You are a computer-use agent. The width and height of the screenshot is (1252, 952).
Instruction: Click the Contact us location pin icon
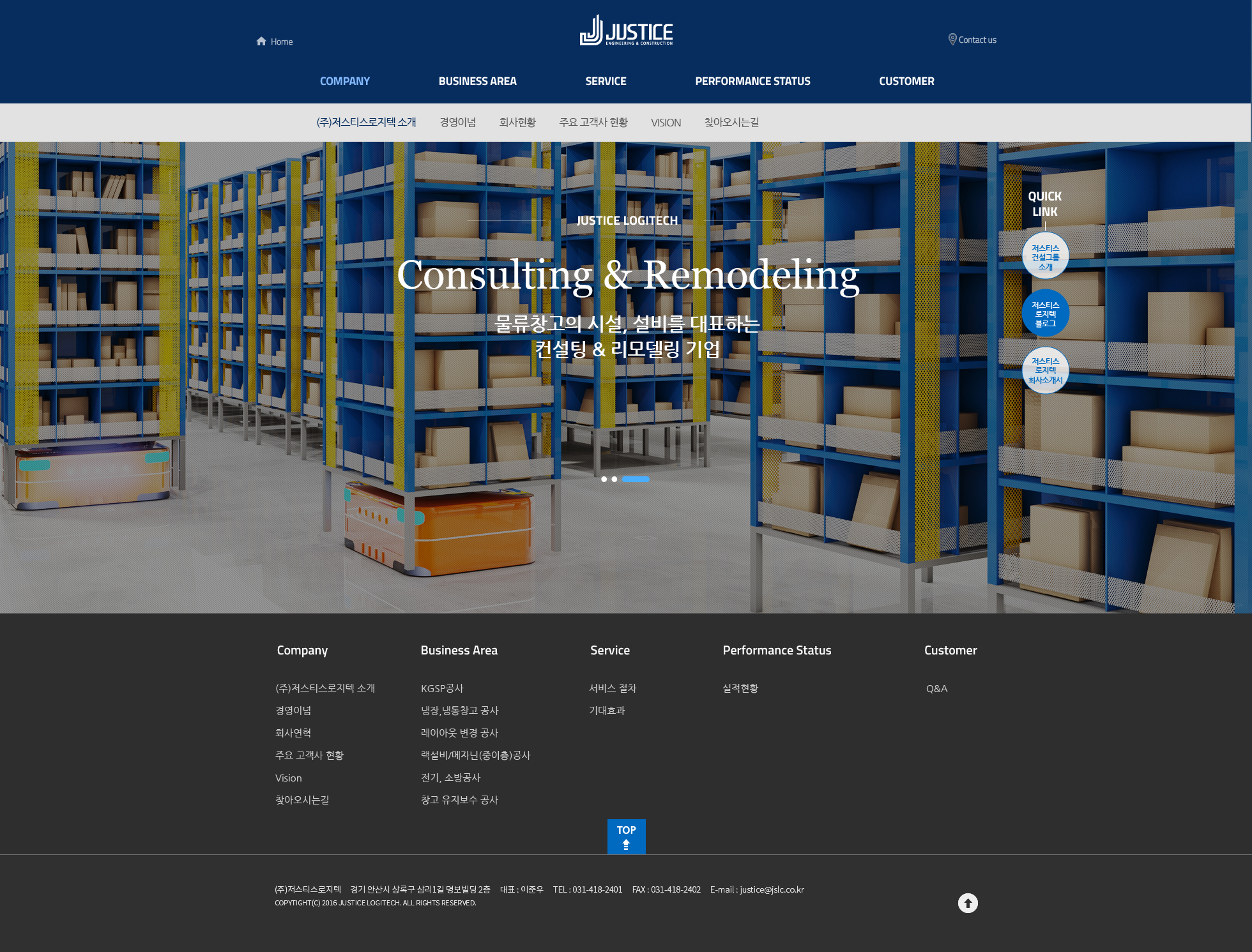[952, 40]
